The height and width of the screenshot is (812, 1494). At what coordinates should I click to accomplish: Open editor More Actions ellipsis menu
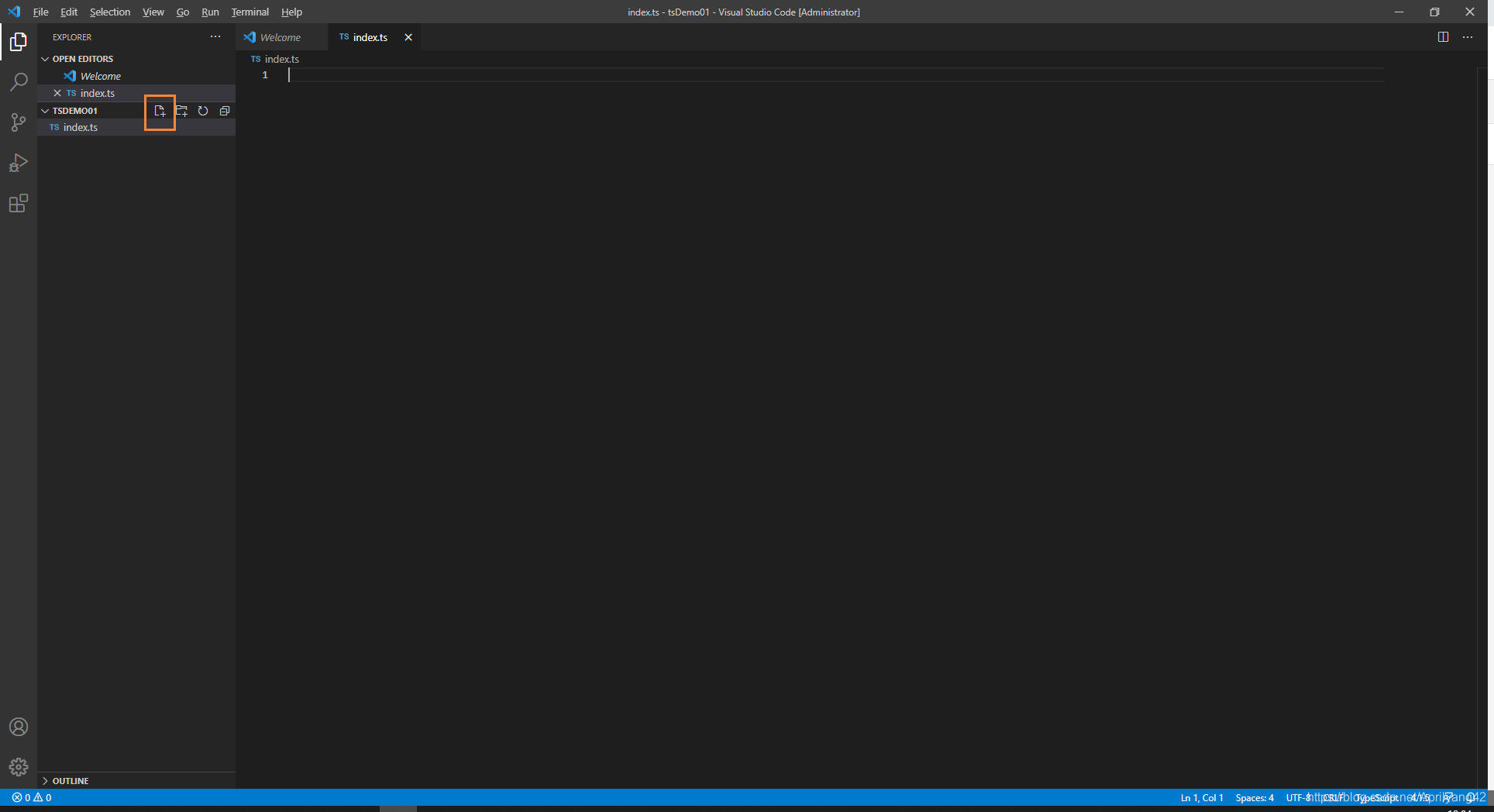(x=1468, y=37)
